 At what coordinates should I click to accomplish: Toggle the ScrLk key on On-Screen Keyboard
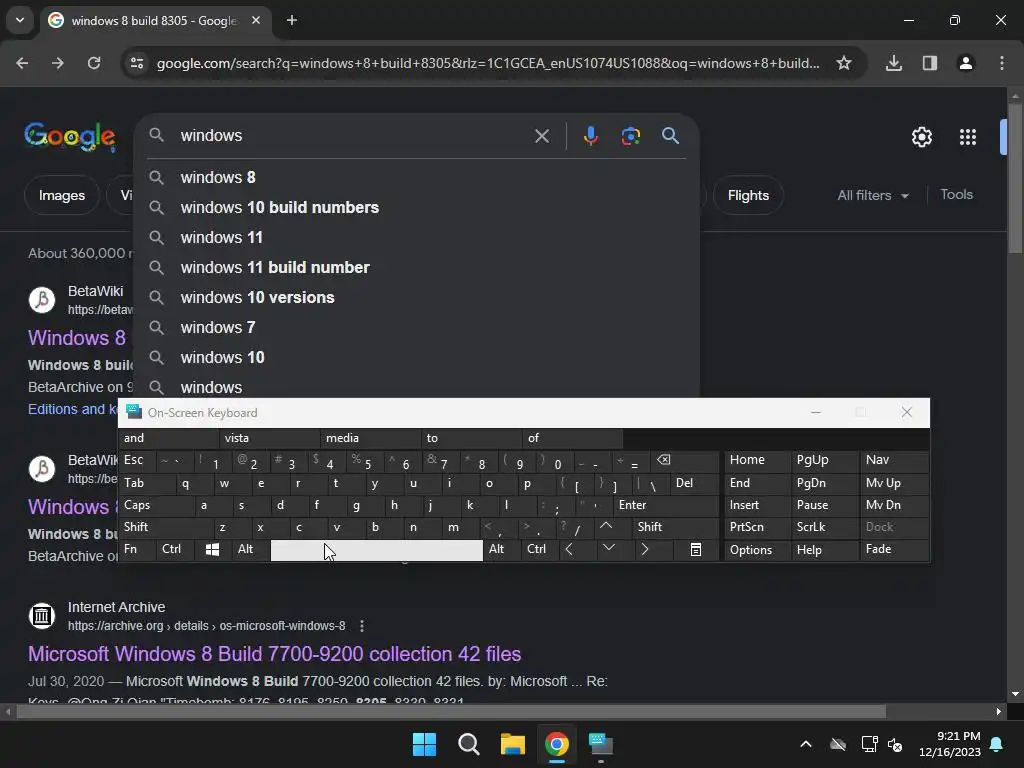(824, 527)
